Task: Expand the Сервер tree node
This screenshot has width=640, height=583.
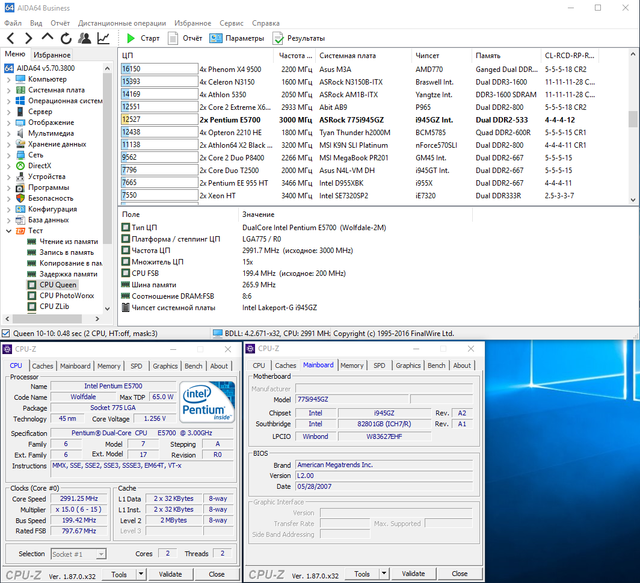Action: coord(9,112)
